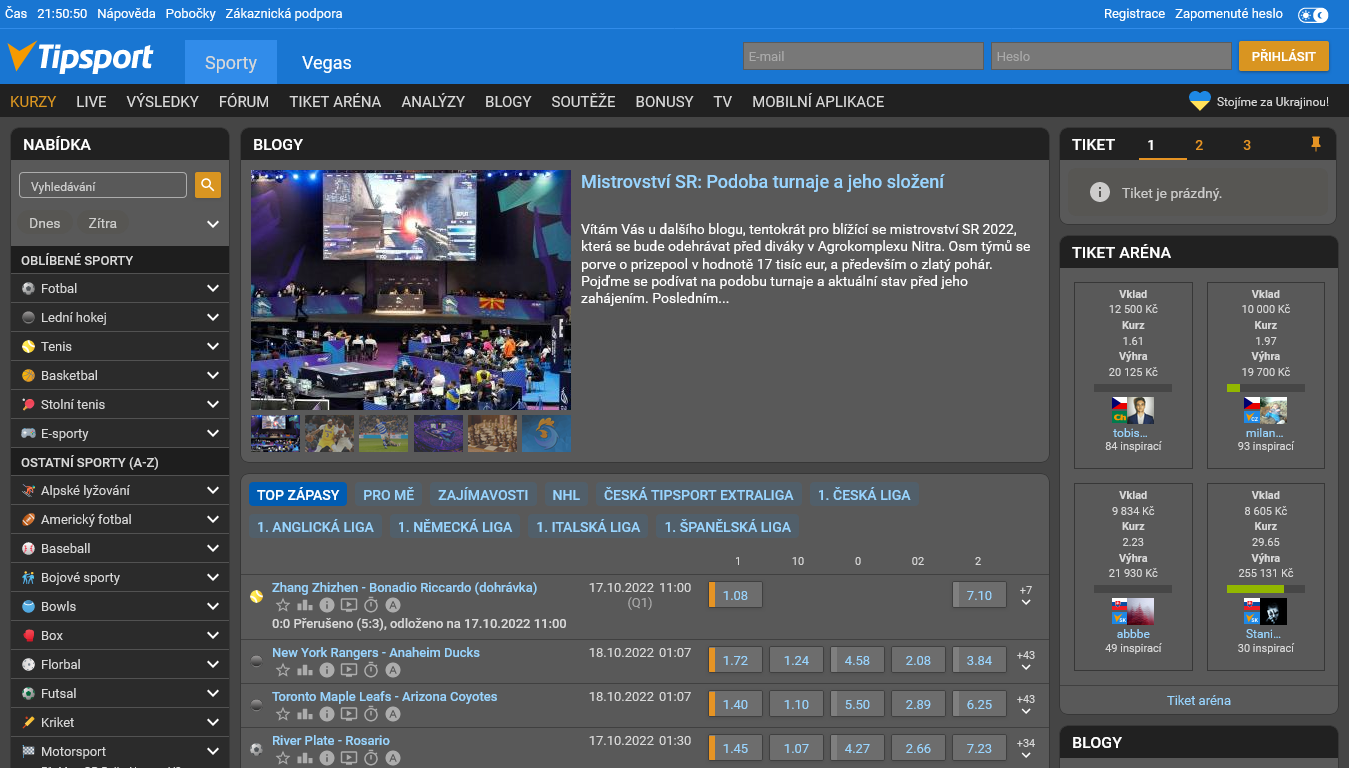Open blog Mistrovství SR: Podoba turnaje
This screenshot has height=768, width=1349.
tap(762, 182)
